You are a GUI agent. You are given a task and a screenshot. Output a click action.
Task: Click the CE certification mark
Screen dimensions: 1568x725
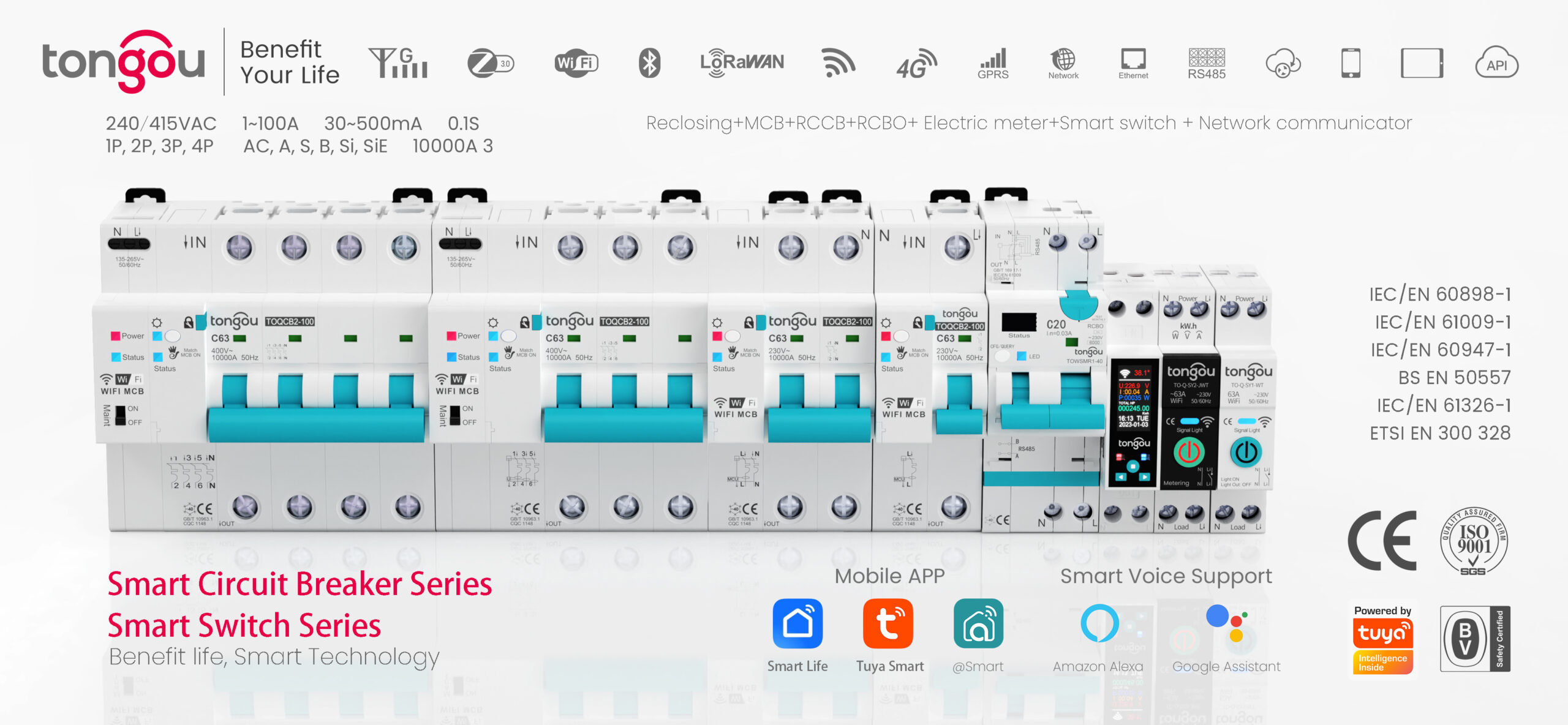click(x=1382, y=541)
